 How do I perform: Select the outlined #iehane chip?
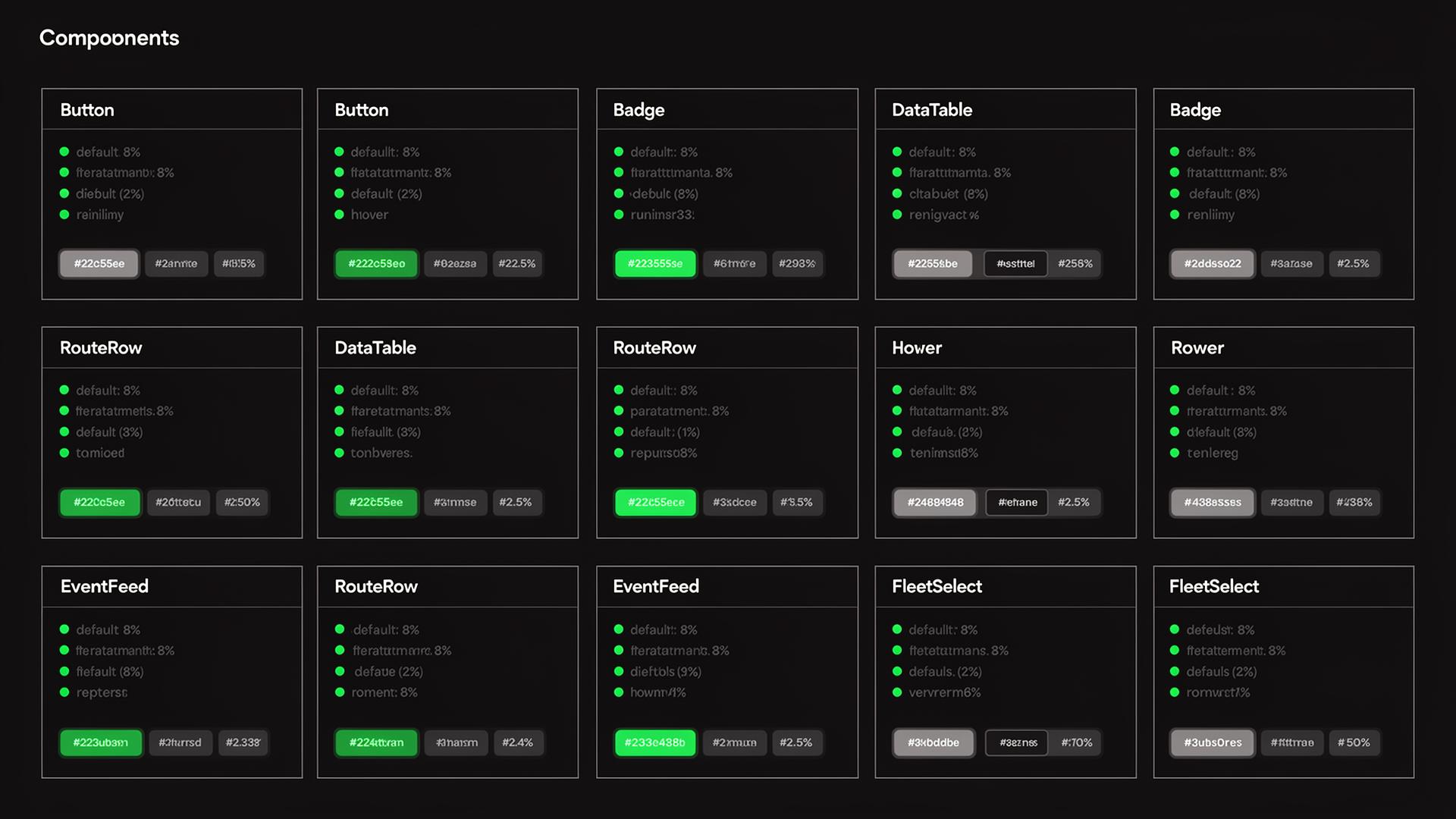[x=1017, y=502]
